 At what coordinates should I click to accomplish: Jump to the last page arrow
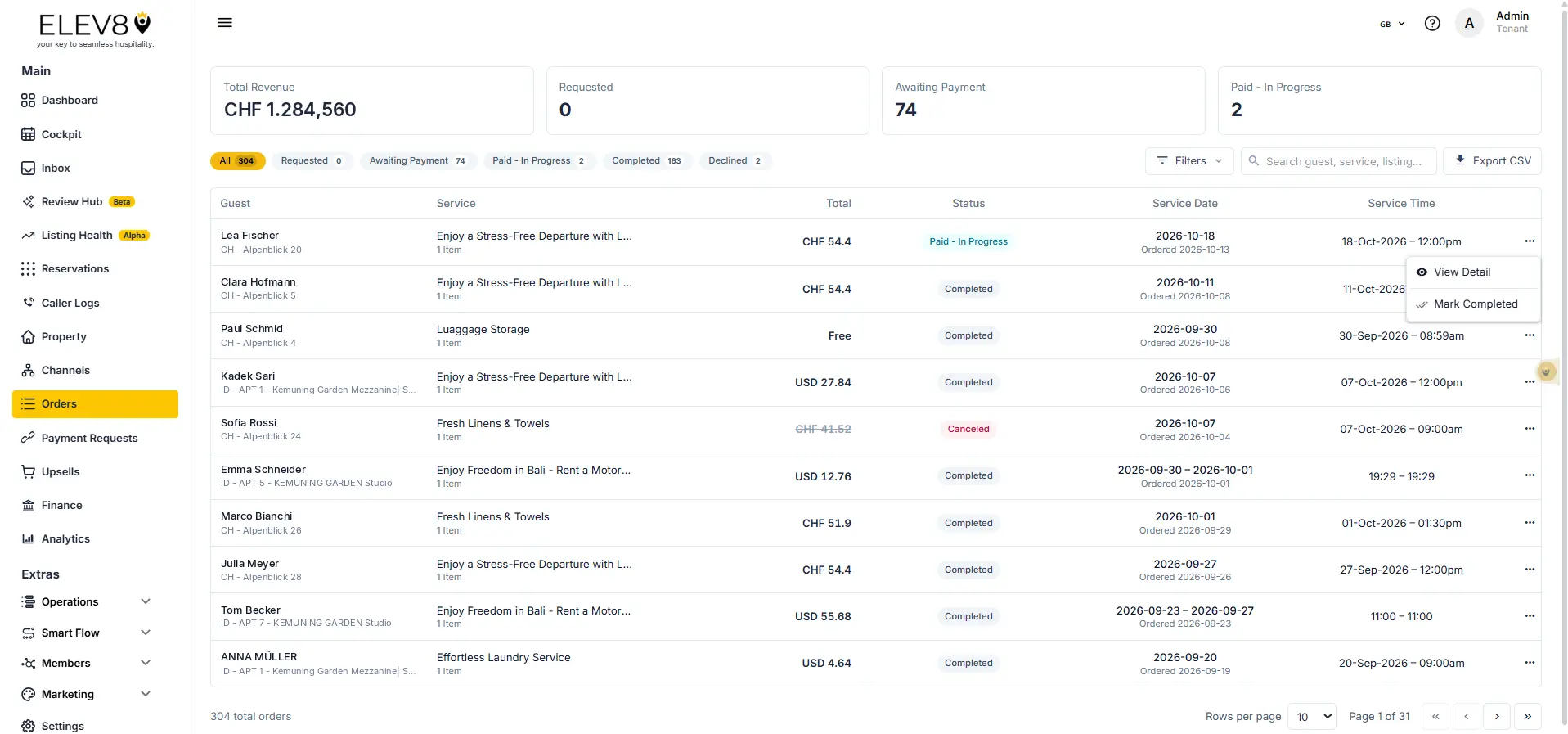(1528, 717)
